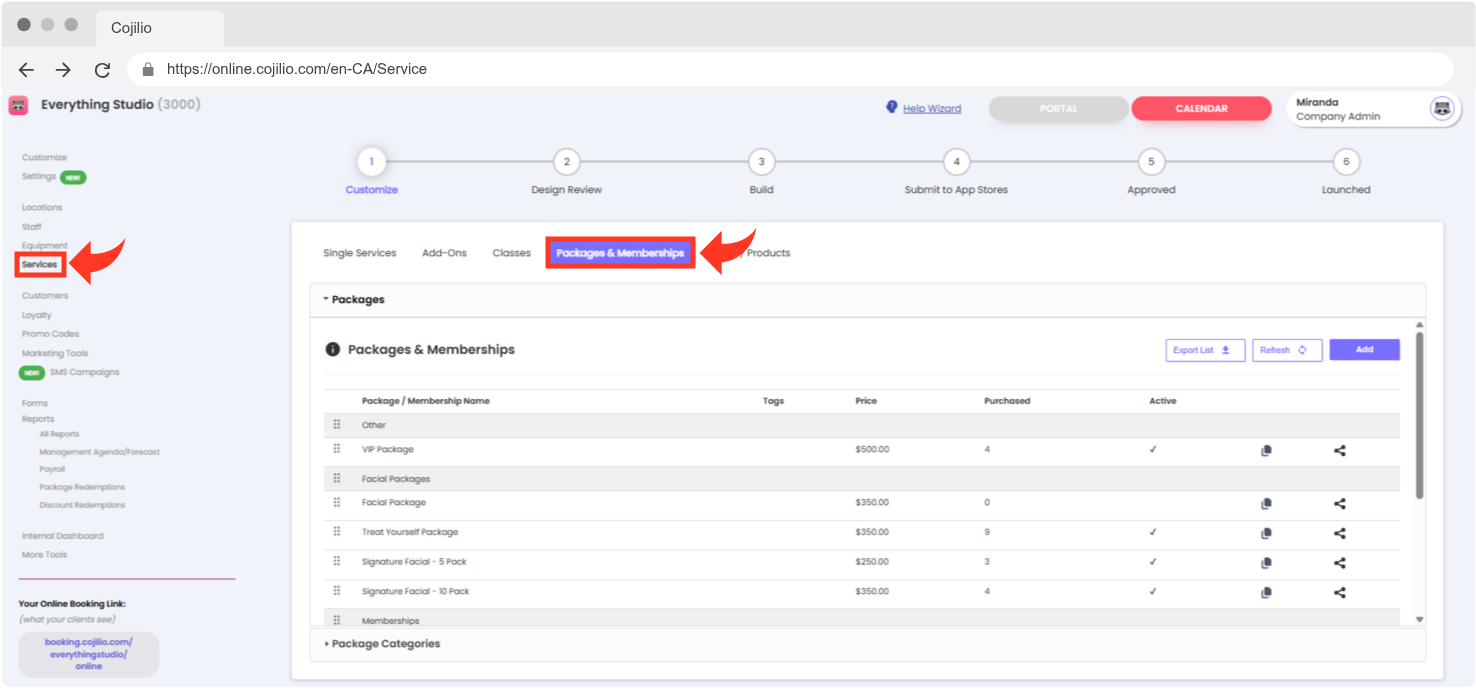Duplicate the VIP Package with copy icon
Screen dimensions: 1476x694
click(1266, 450)
